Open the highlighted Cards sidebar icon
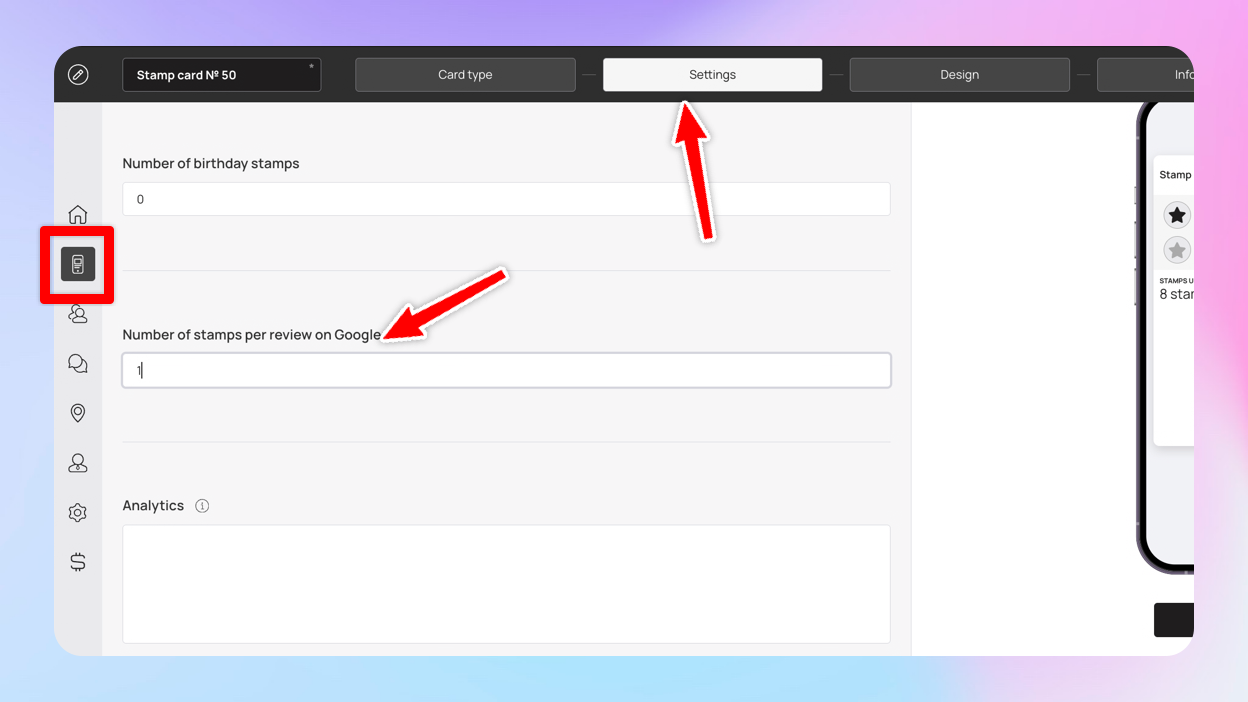Viewport: 1248px width, 702px height. [78, 264]
